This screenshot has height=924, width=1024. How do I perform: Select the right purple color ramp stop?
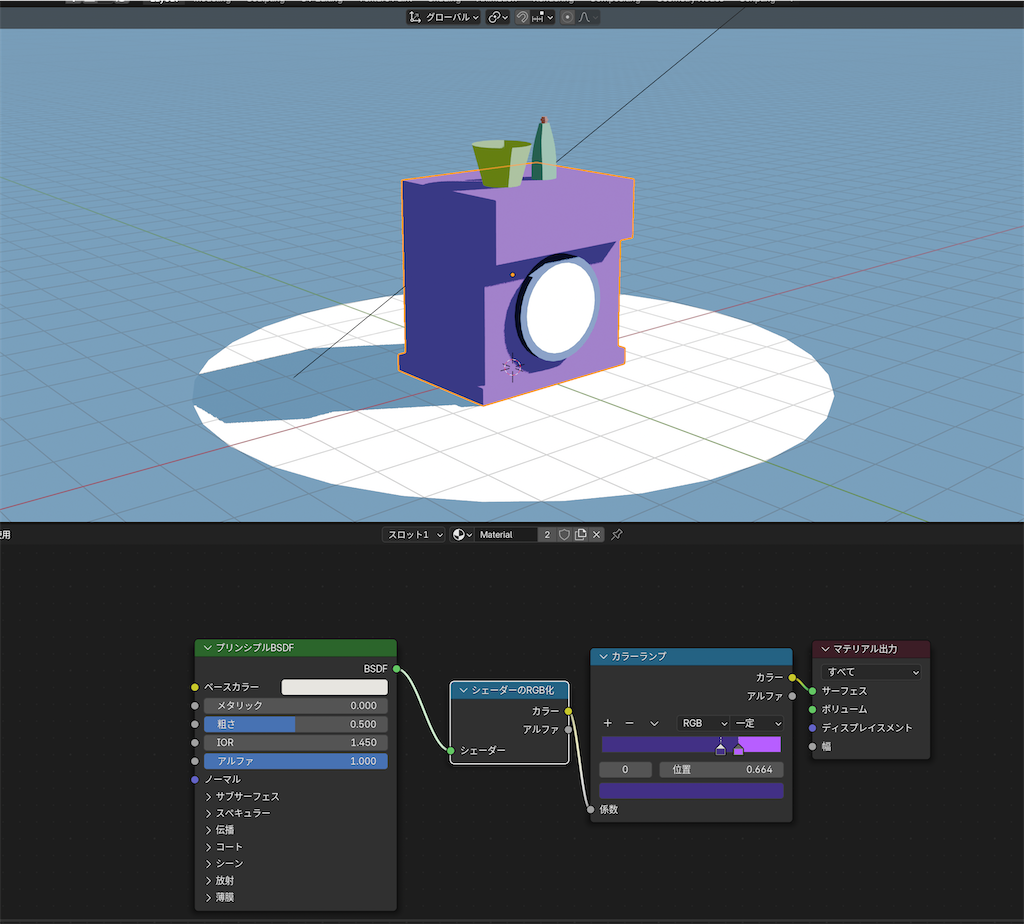click(739, 749)
